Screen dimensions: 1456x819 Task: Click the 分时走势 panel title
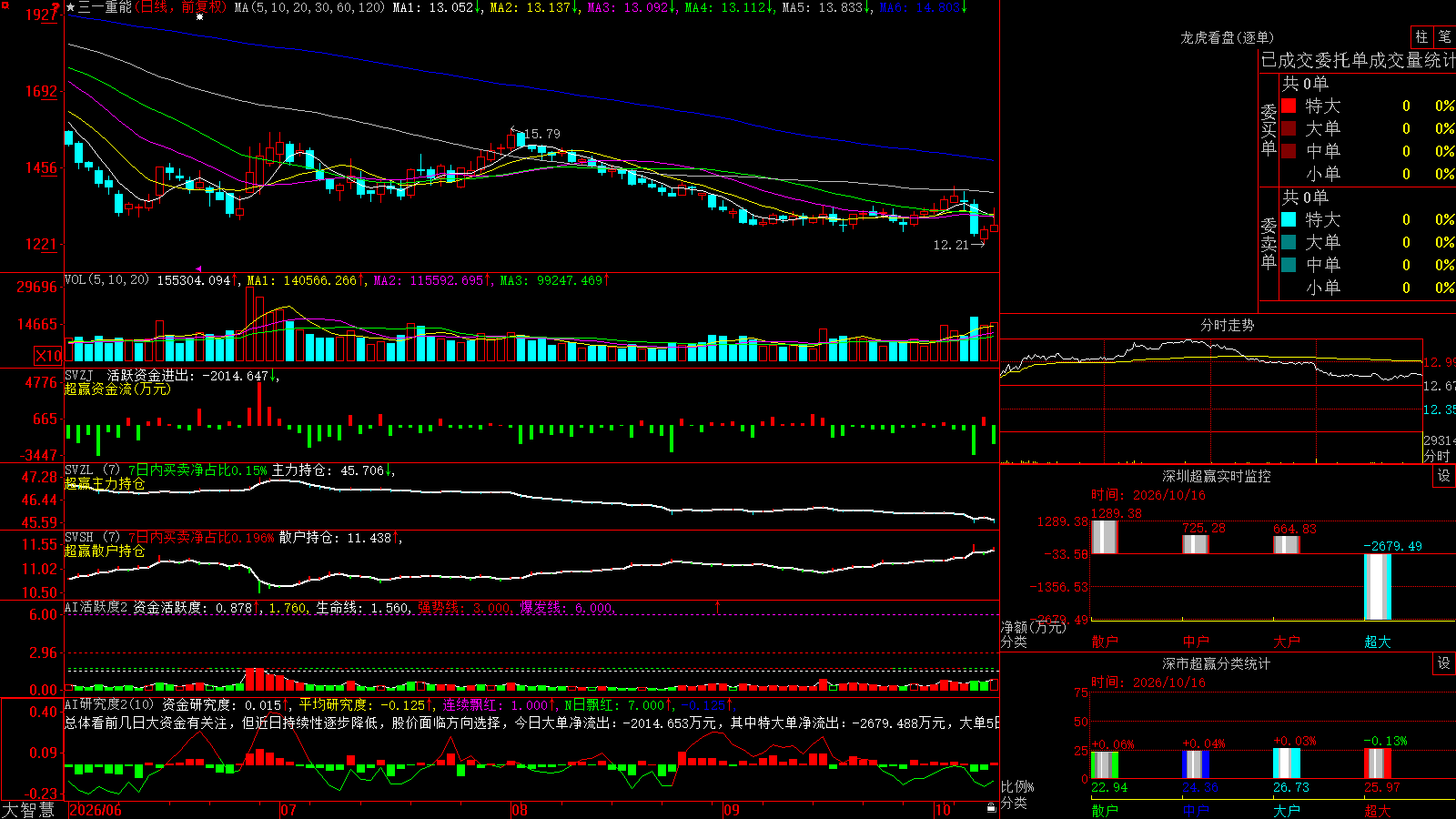pyautogui.click(x=1228, y=325)
